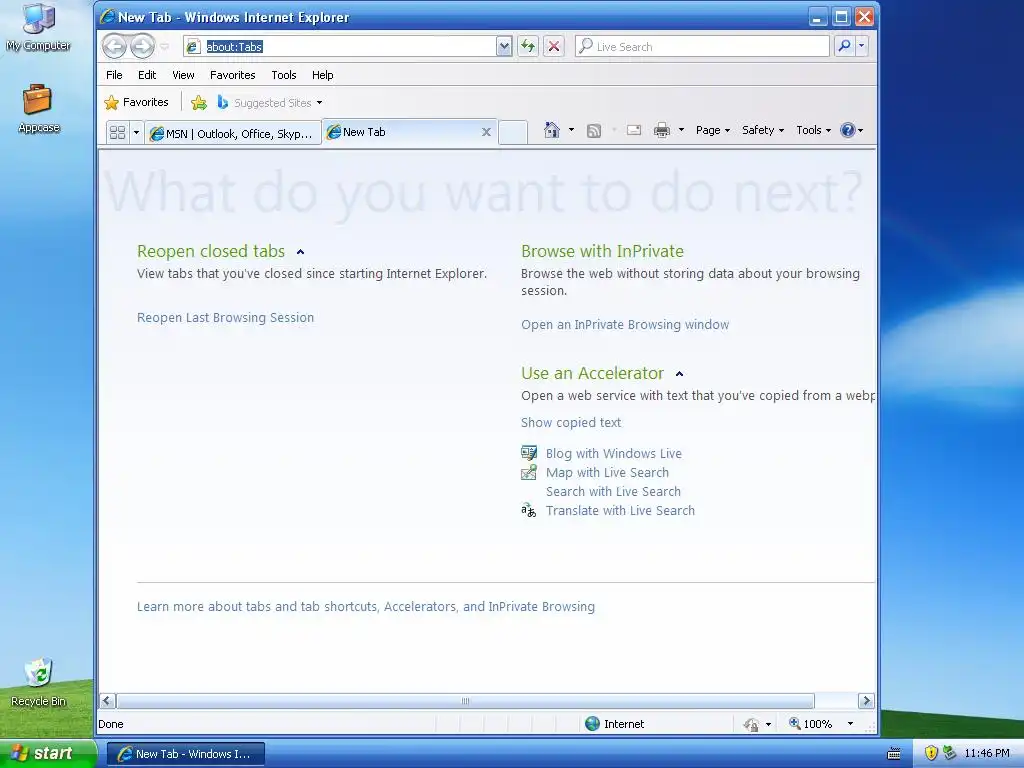The width and height of the screenshot is (1024, 768).
Task: Open zoom level dropdown arrow
Action: (x=850, y=724)
